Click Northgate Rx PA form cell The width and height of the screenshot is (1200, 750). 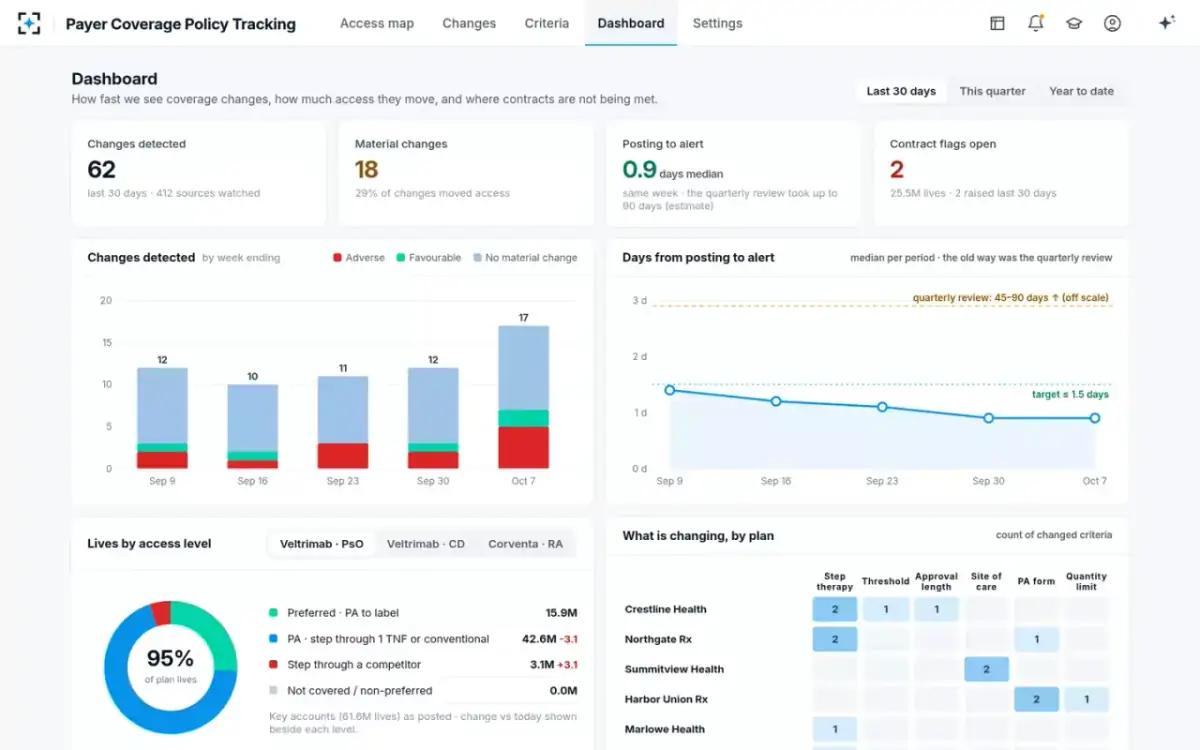click(1037, 639)
